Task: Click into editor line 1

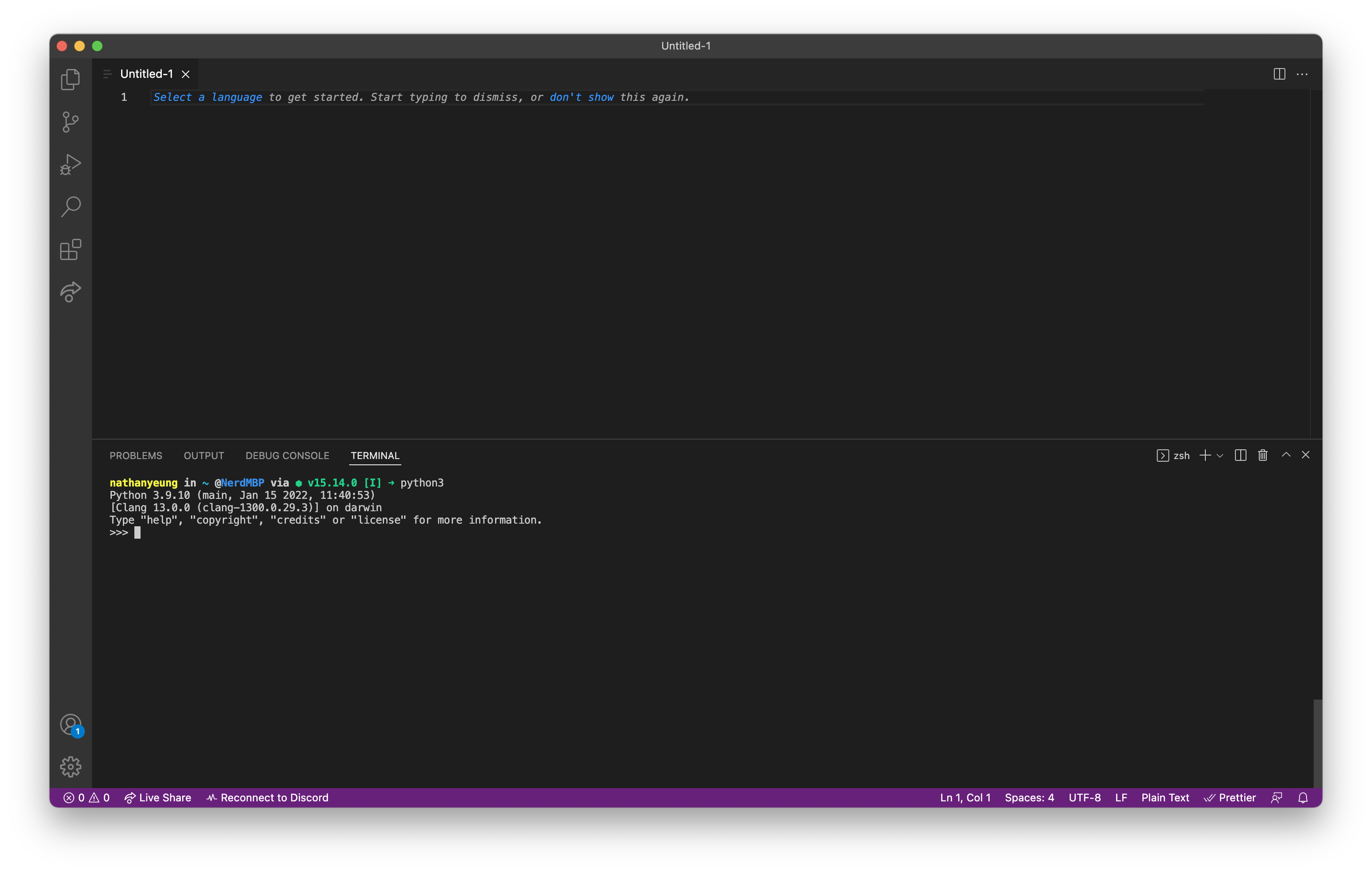Action: point(677,97)
